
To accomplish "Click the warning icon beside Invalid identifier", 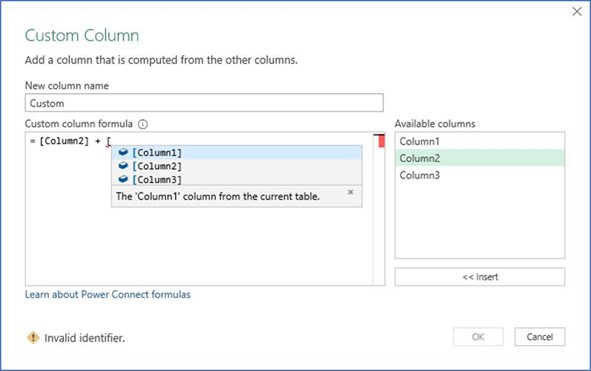I will tap(33, 337).
